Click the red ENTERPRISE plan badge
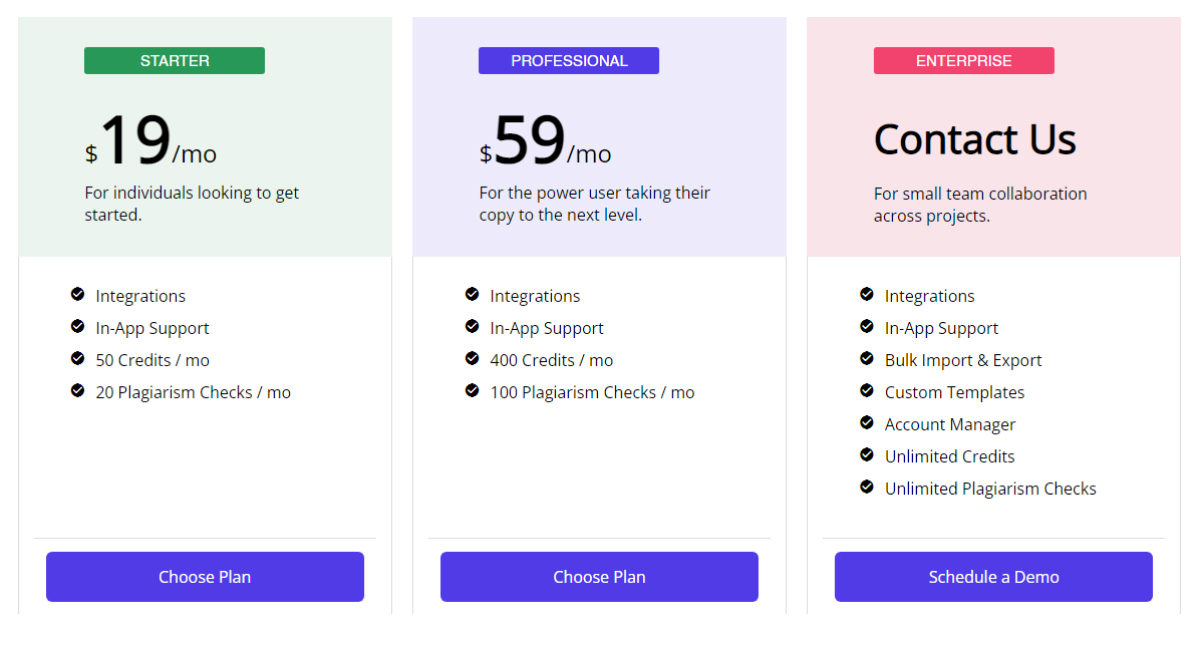This screenshot has width=1200, height=650. point(963,61)
